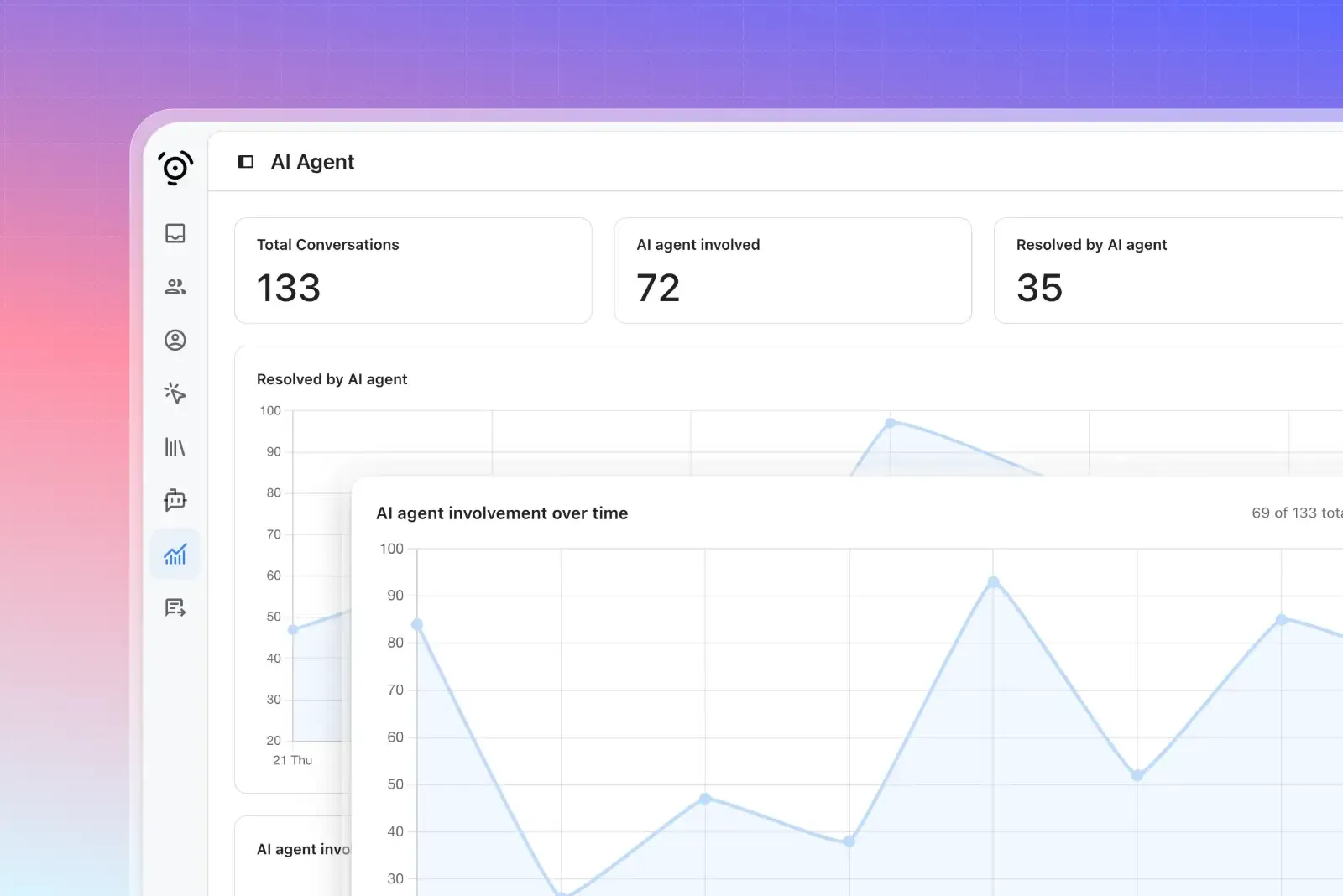Click the data point near 38 on involvement chart
Viewport: 1343px width, 896px height.
(849, 841)
